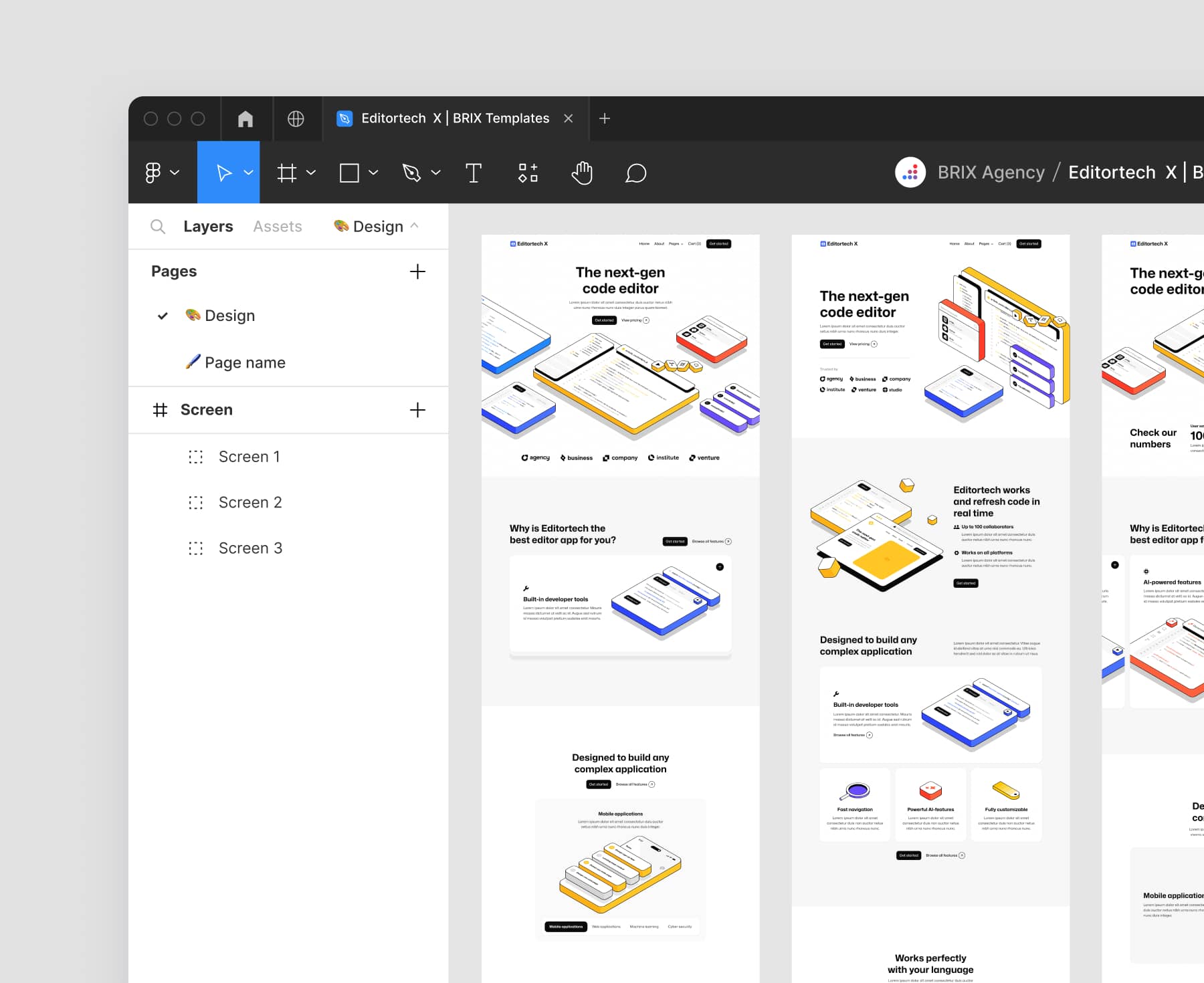
Task: Select Screen 2 in the layers list
Action: point(250,502)
